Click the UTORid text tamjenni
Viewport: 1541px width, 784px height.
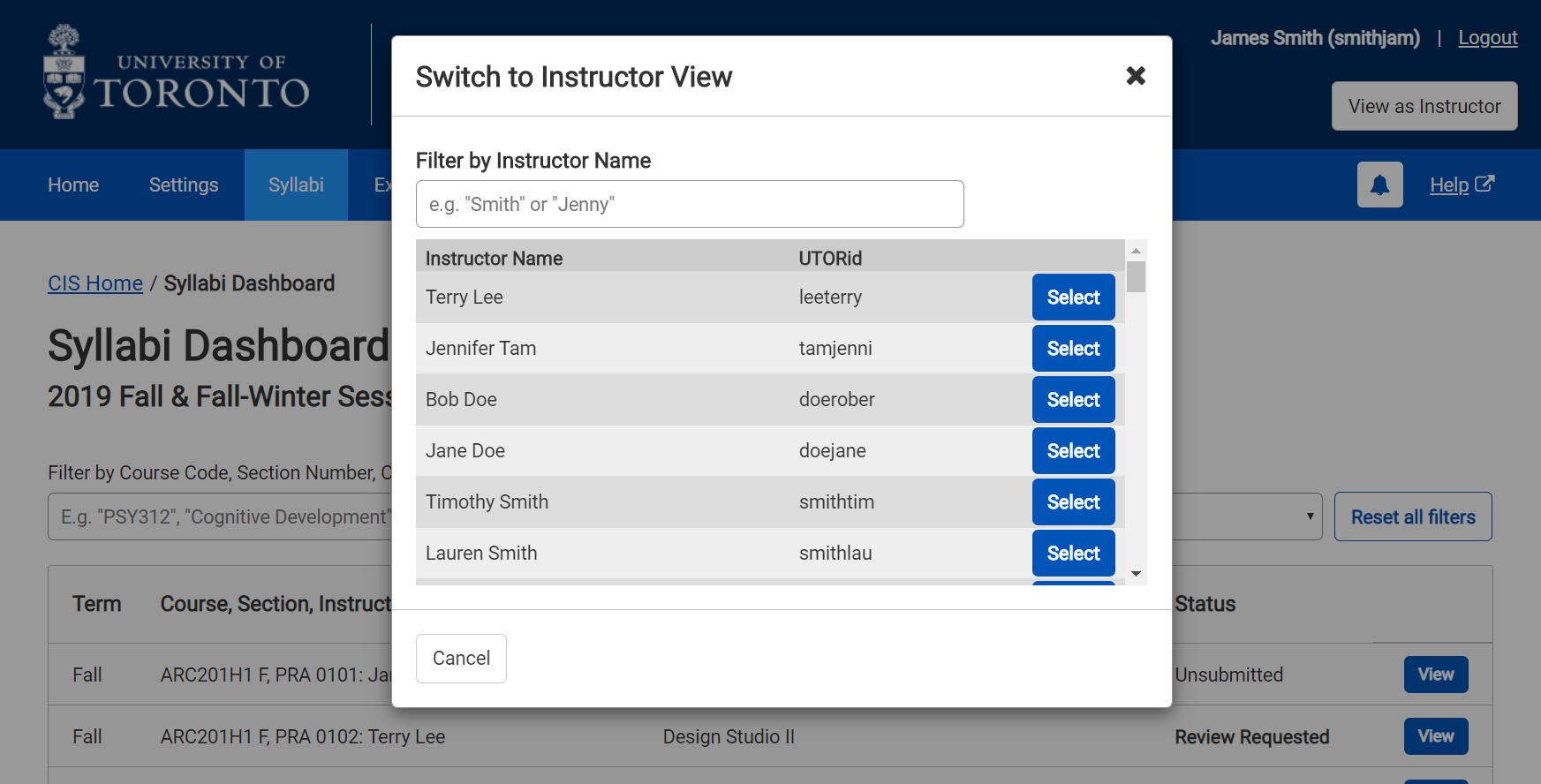[835, 349]
